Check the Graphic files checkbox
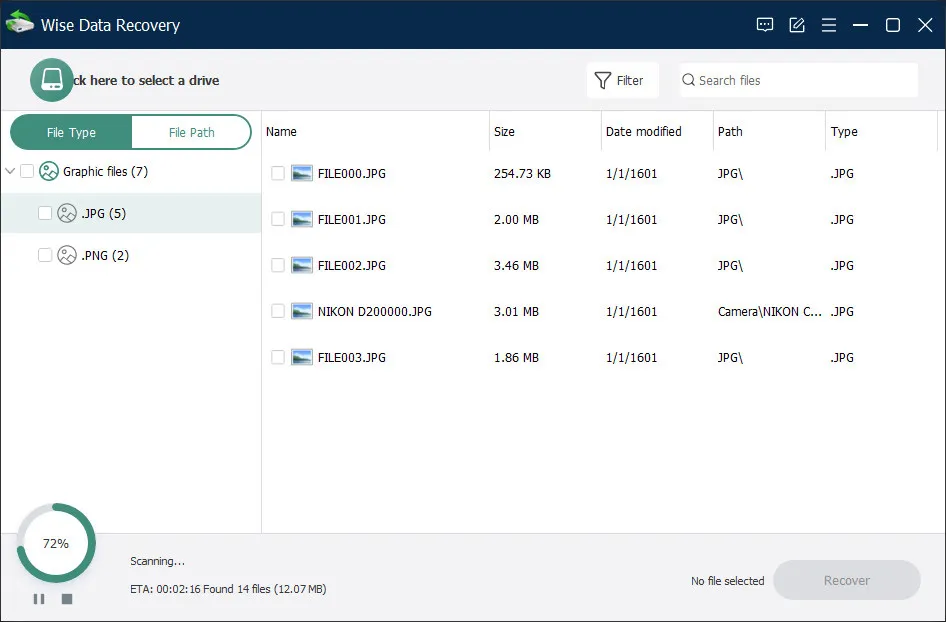This screenshot has height=622, width=946. click(27, 171)
